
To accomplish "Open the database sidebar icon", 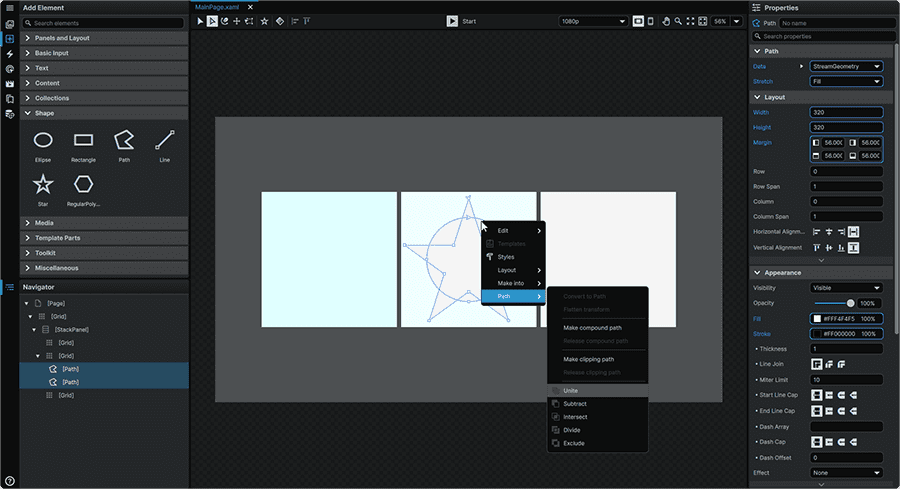I will (x=10, y=114).
